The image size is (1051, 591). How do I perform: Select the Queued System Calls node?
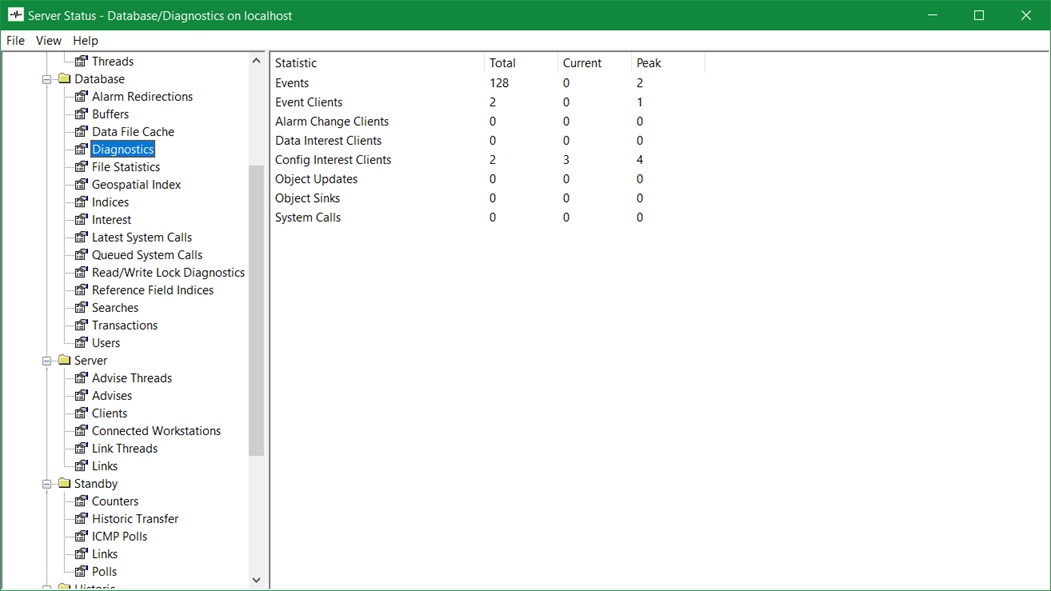147,255
